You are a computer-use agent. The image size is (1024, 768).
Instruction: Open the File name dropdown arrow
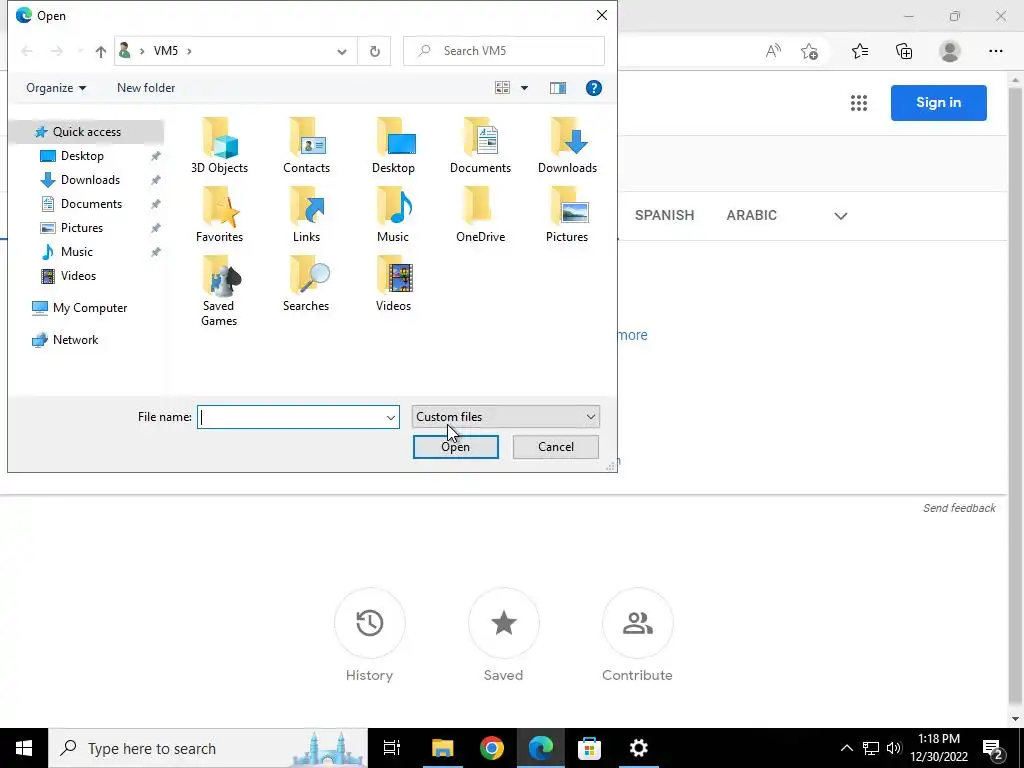click(391, 417)
